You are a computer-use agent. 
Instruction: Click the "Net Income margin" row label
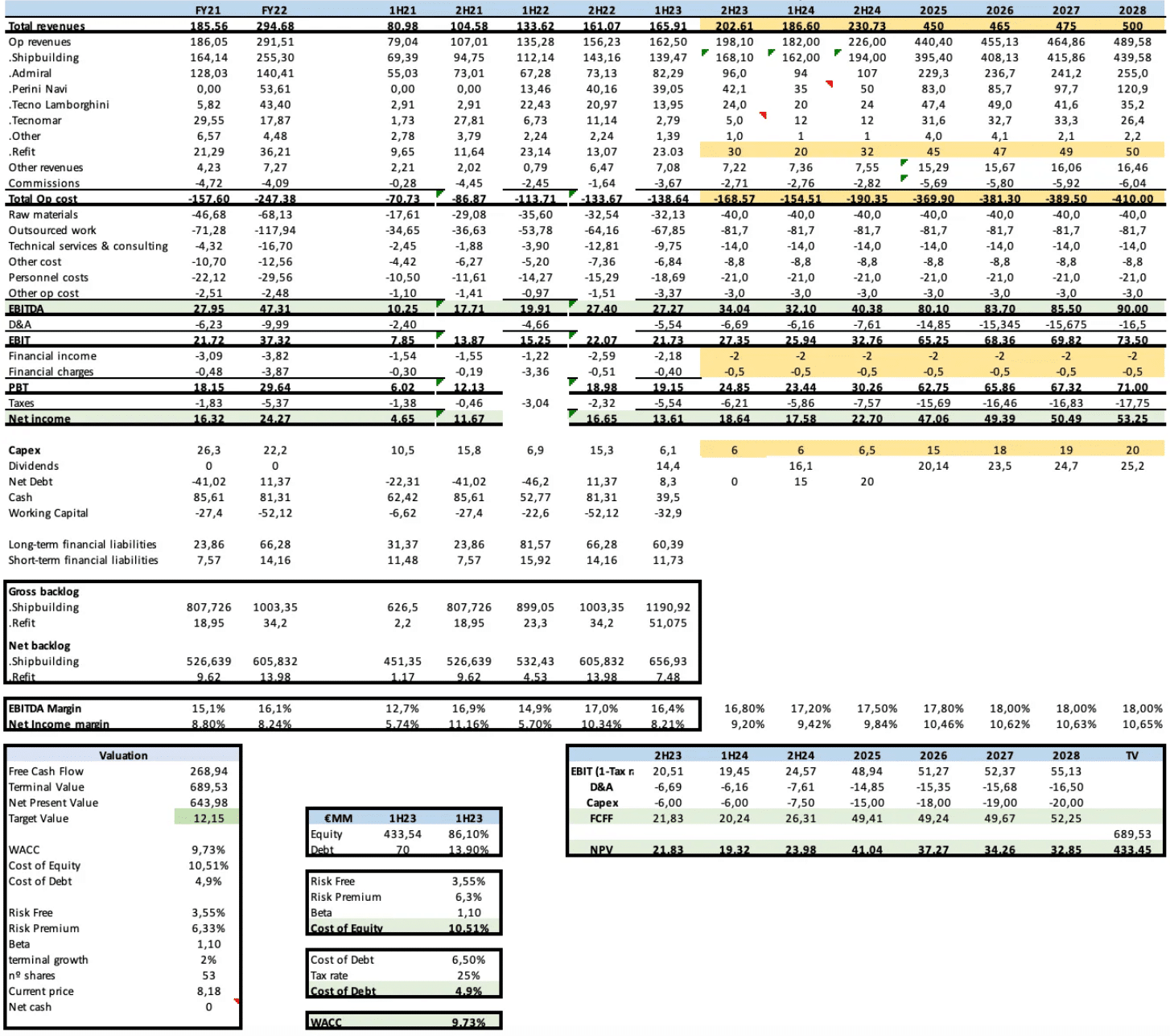click(59, 724)
